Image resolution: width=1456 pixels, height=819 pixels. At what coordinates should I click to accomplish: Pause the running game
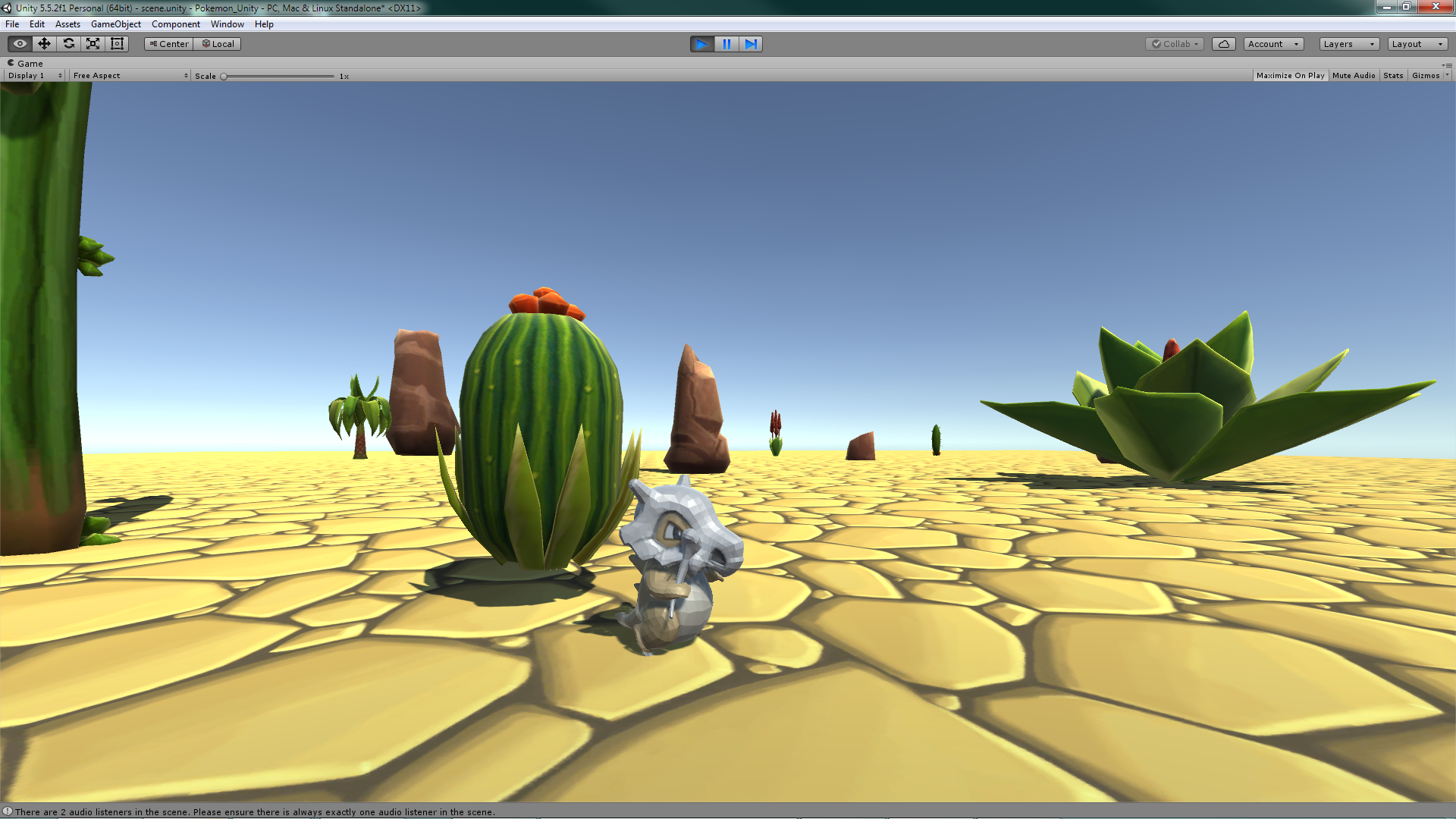click(726, 44)
